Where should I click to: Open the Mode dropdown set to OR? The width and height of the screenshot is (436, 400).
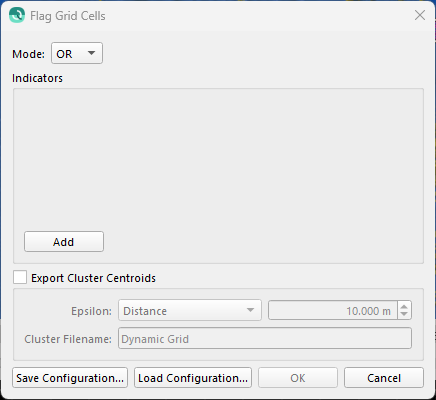77,53
